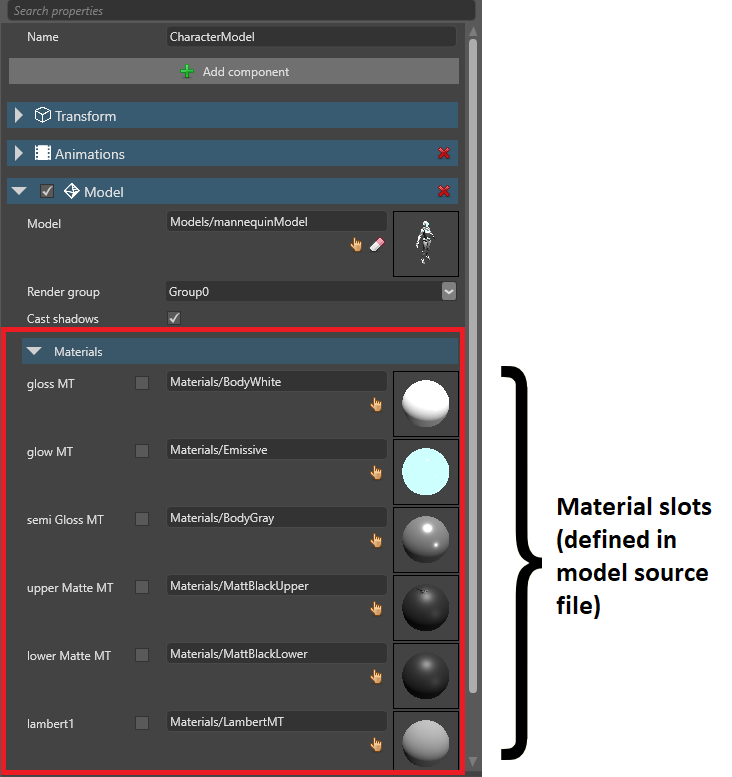Pick asset for glow MT material slot

pos(377,473)
